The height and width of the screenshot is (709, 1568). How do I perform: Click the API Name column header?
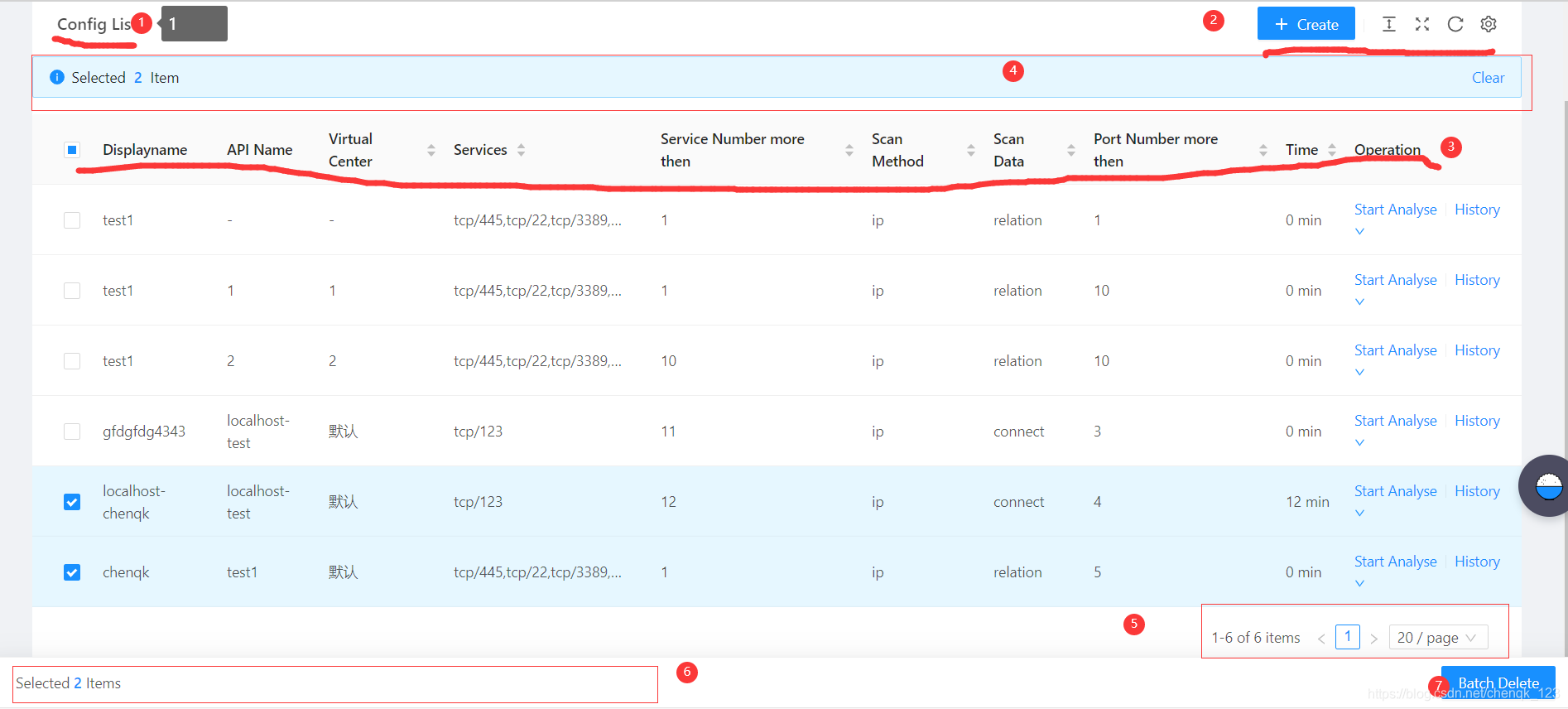tap(260, 150)
